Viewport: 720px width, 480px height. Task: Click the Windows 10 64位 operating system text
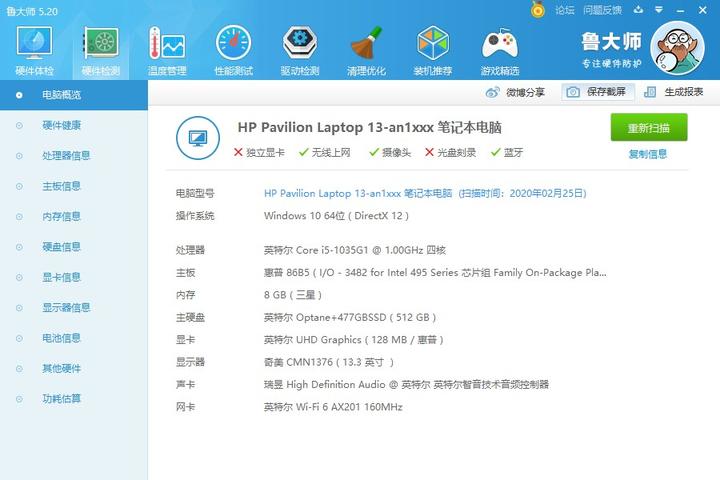(x=336, y=216)
